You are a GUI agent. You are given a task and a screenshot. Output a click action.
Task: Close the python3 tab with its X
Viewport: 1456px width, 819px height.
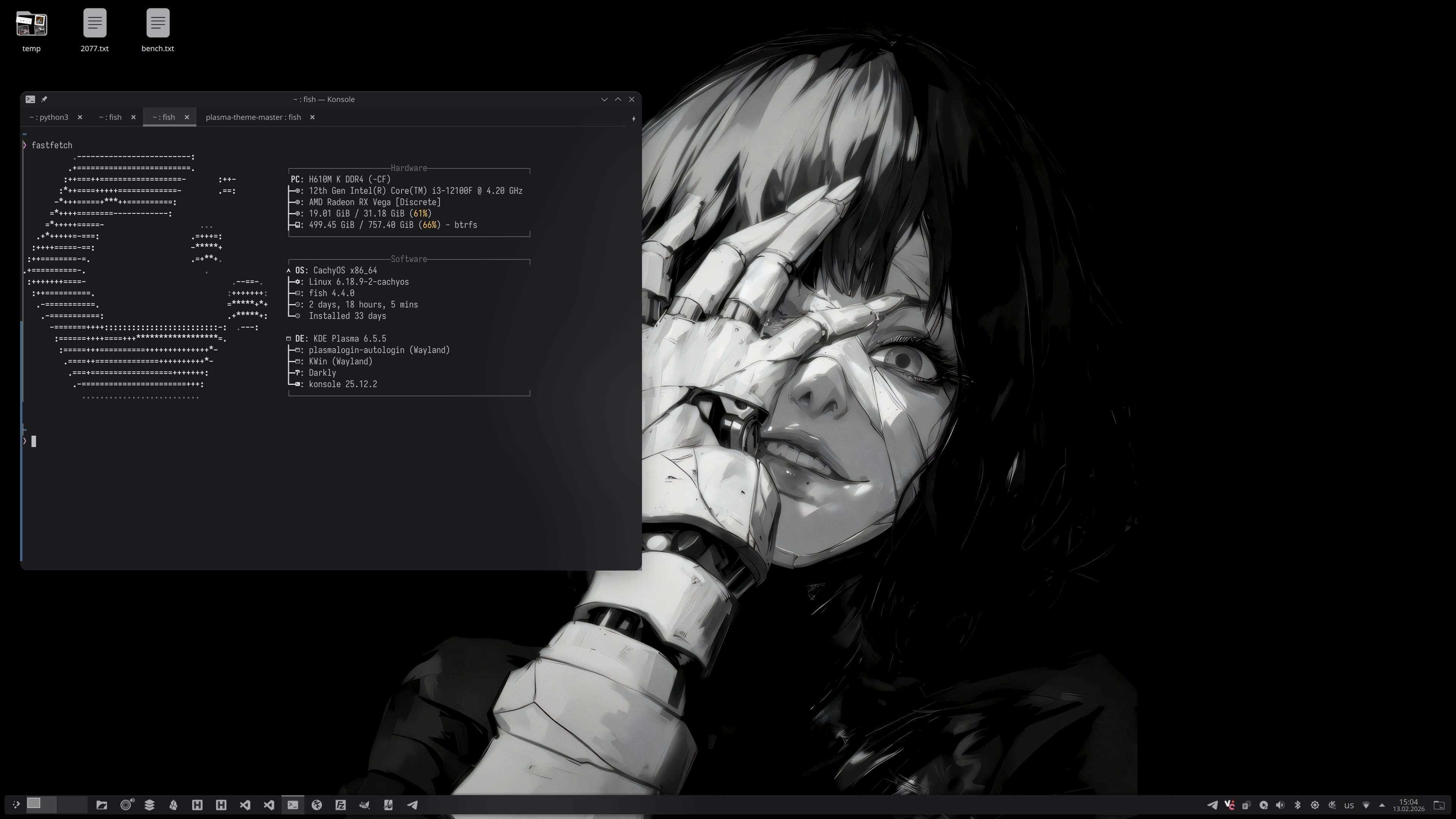(80, 117)
